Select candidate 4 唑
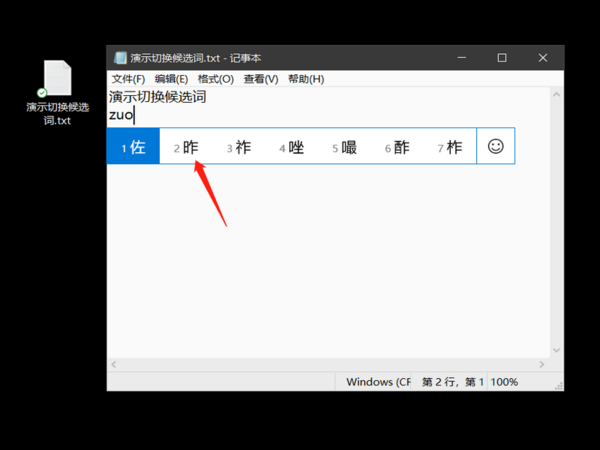 [292, 147]
